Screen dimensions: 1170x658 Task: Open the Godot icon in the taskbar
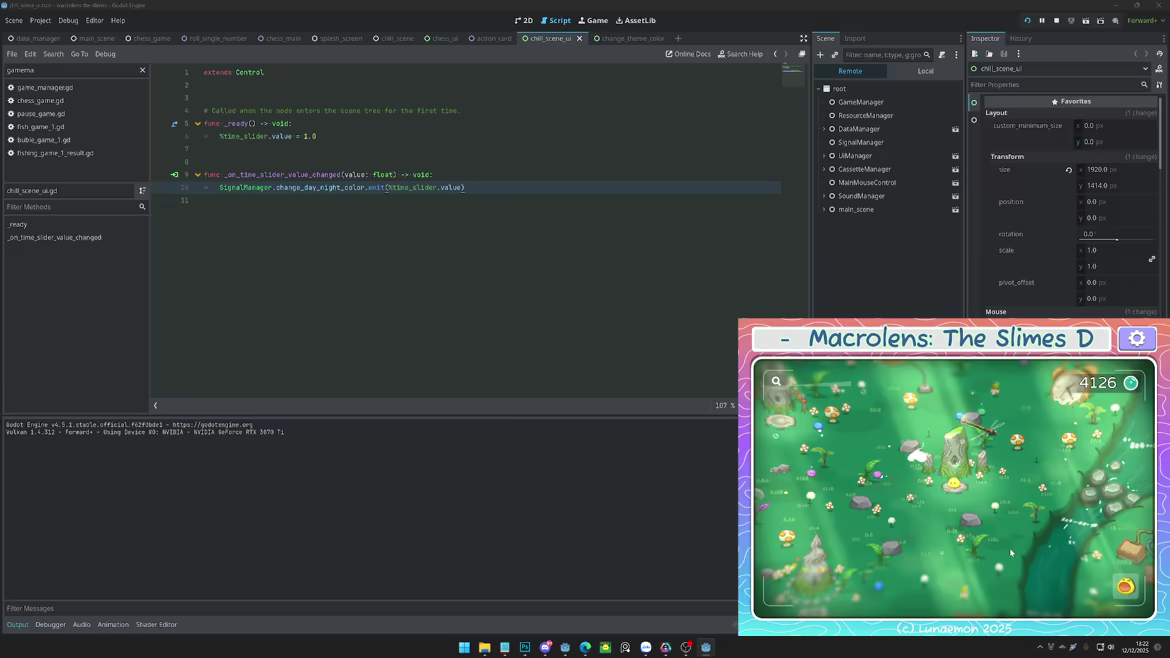pyautogui.click(x=706, y=647)
